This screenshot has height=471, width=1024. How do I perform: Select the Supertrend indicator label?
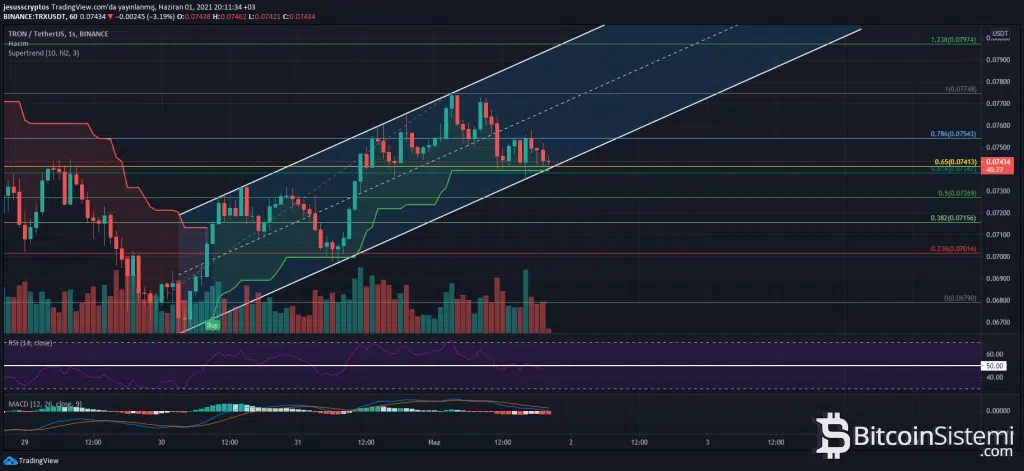click(38, 53)
